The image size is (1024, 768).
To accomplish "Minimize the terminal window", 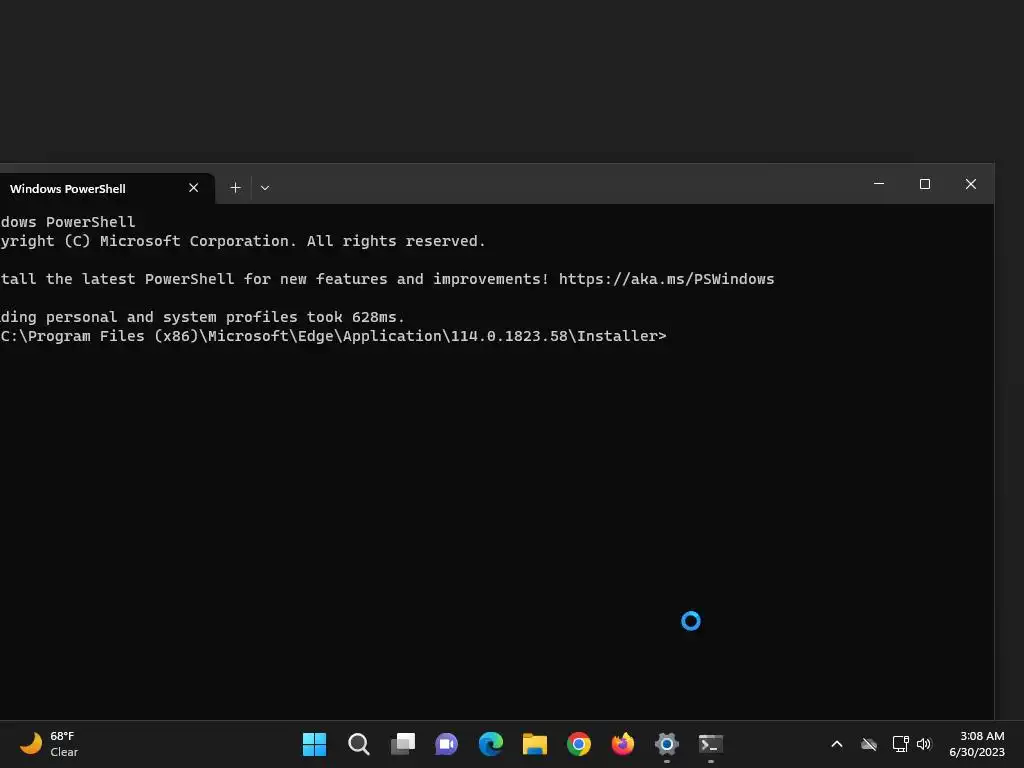I will pyautogui.click(x=879, y=184).
